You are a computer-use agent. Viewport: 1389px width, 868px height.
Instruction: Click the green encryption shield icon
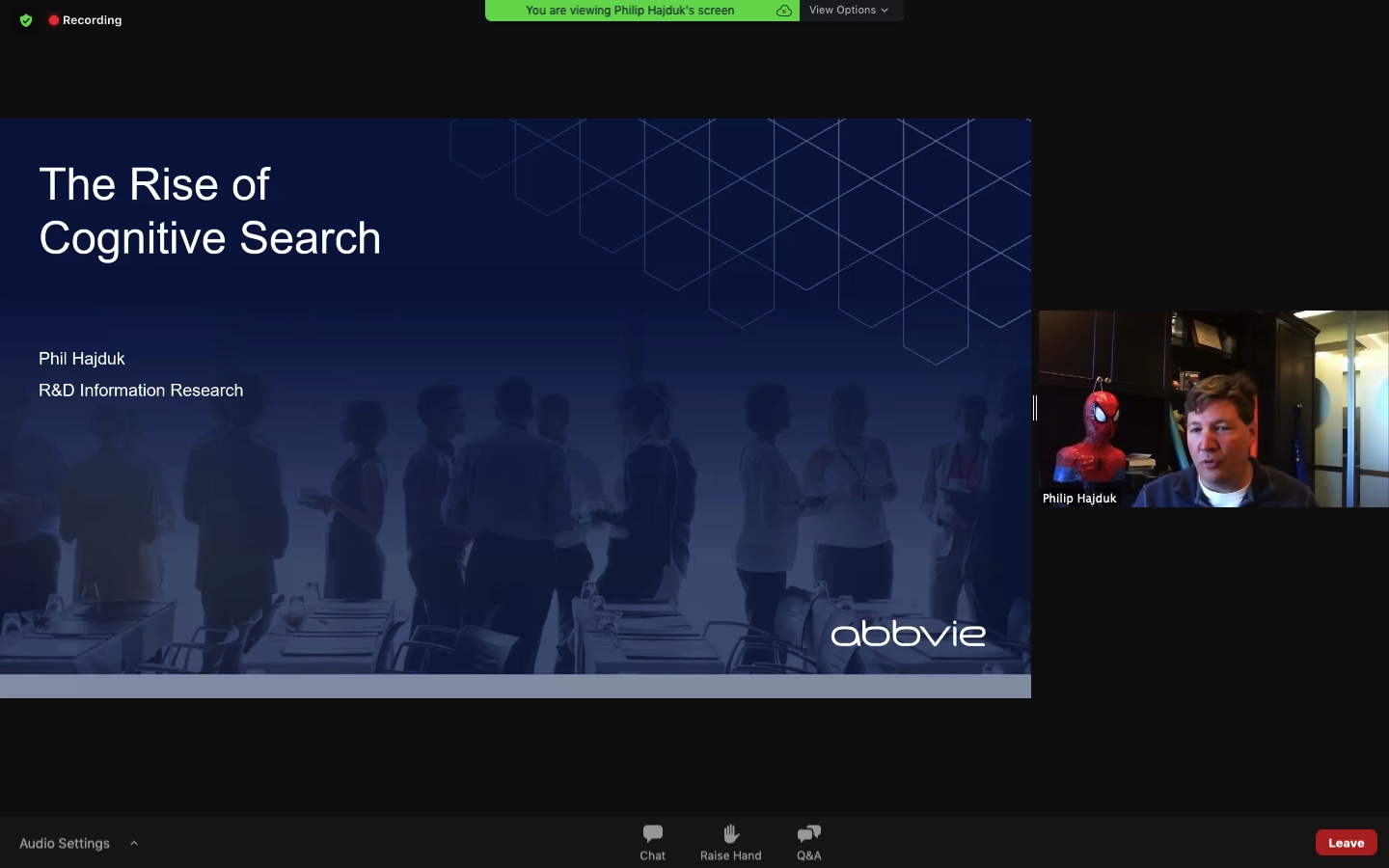(26, 20)
